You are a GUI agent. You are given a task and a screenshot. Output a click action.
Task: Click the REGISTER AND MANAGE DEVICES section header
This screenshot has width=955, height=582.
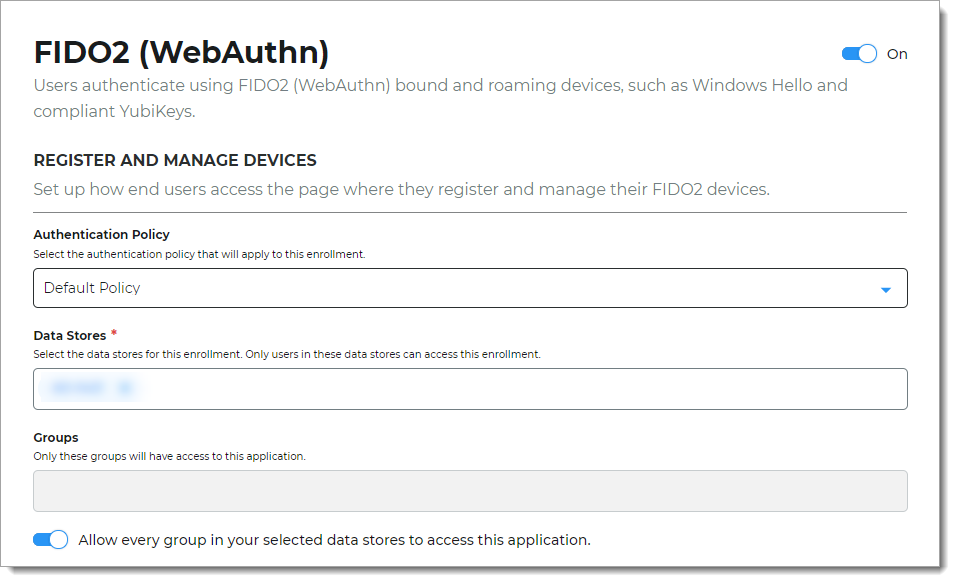[175, 160]
